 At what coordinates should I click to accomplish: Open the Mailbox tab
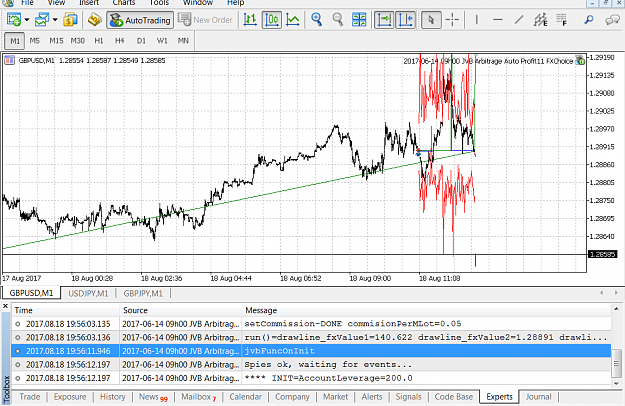199,397
